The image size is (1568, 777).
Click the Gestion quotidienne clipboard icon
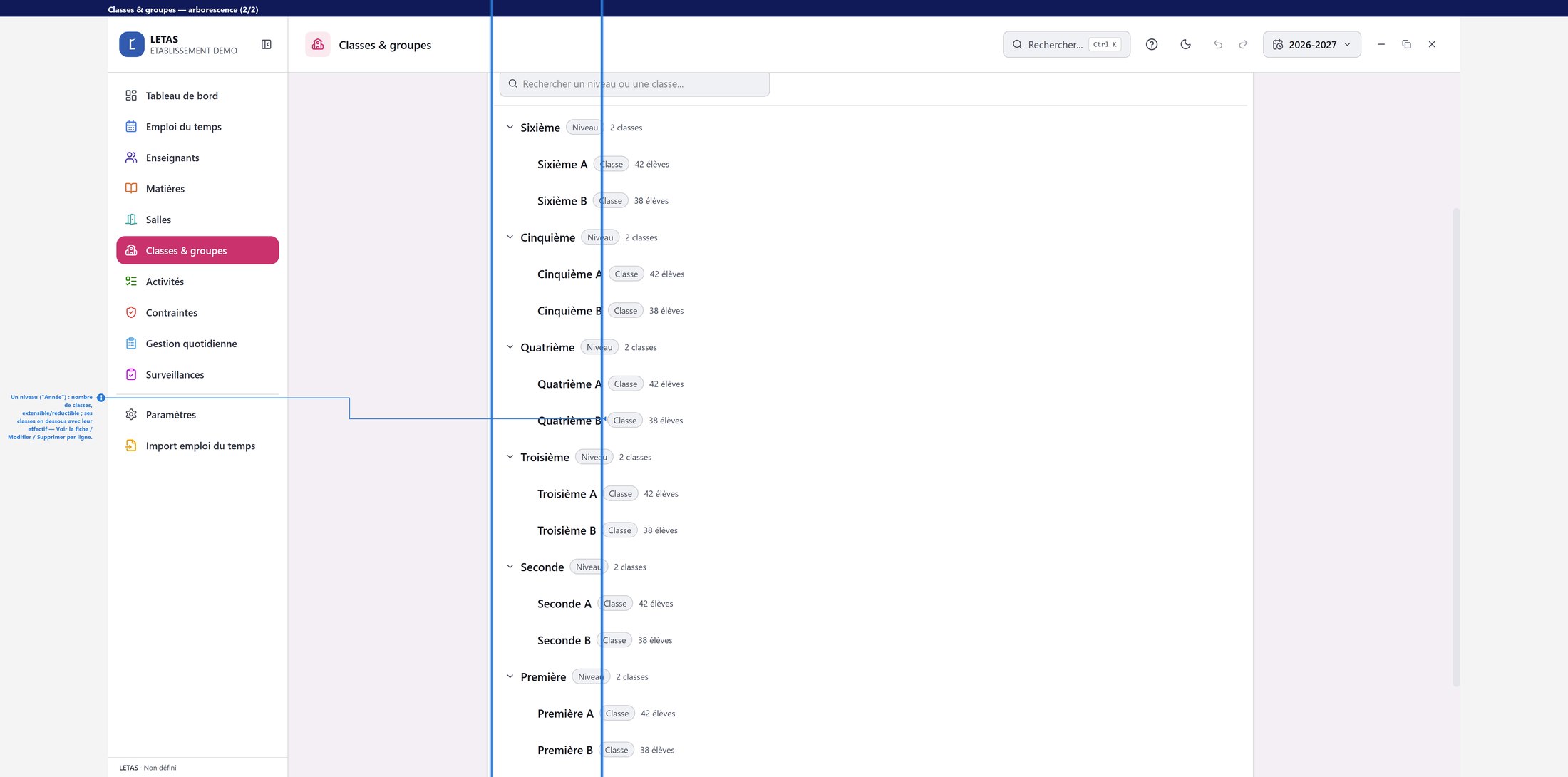pos(131,344)
